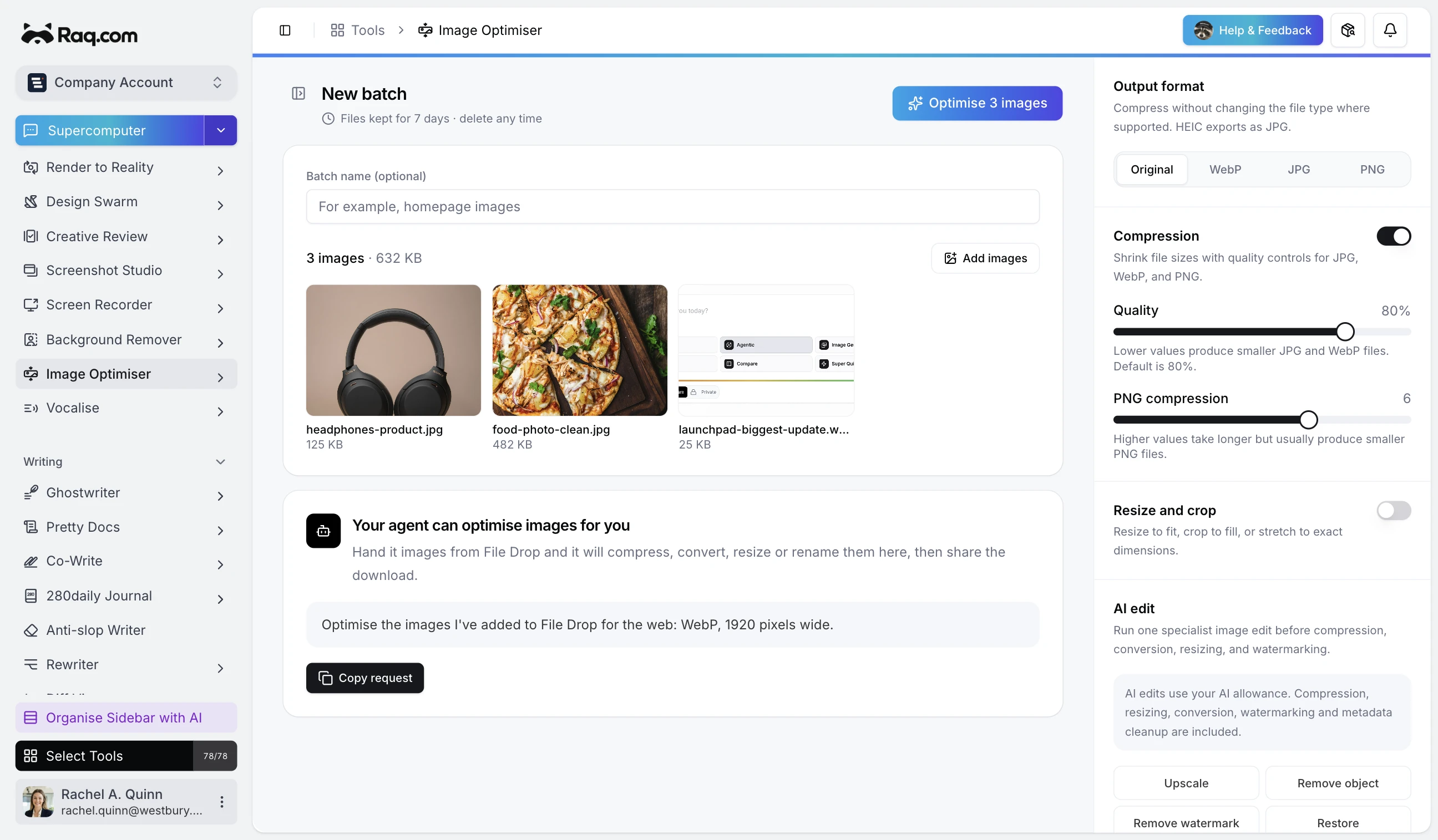Click the Screen Recorder sidebar icon

(x=31, y=304)
